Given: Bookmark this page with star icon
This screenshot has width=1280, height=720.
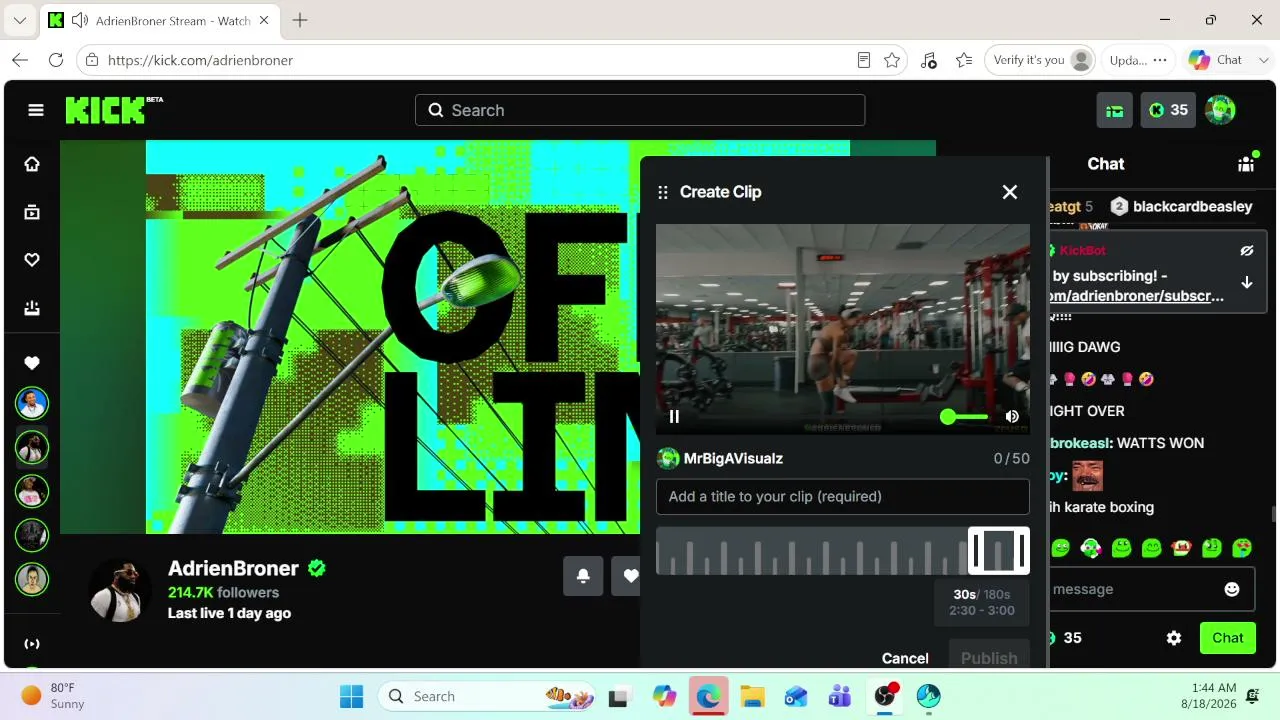Looking at the screenshot, I should coord(892,60).
